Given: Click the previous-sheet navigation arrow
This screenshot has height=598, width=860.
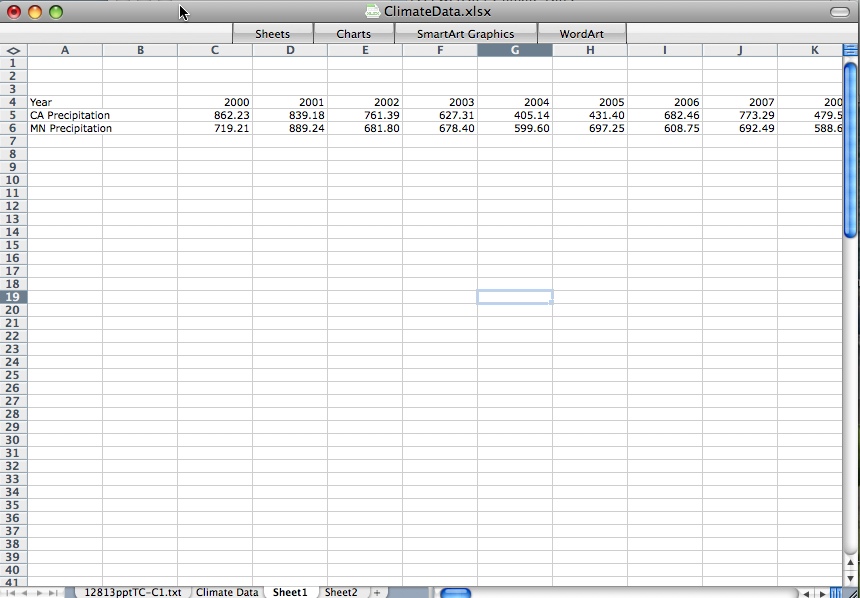Looking at the screenshot, I should 25,592.
